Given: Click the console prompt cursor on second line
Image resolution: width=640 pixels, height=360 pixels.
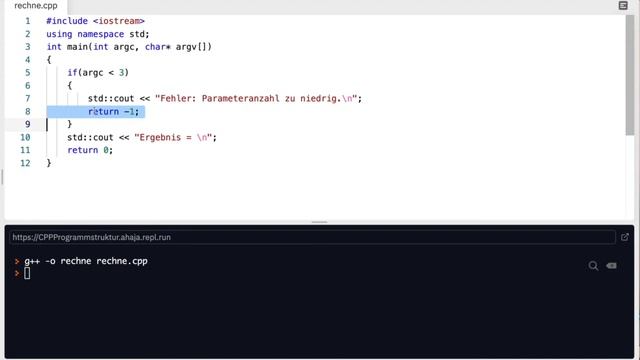Looking at the screenshot, I should pos(27,273).
